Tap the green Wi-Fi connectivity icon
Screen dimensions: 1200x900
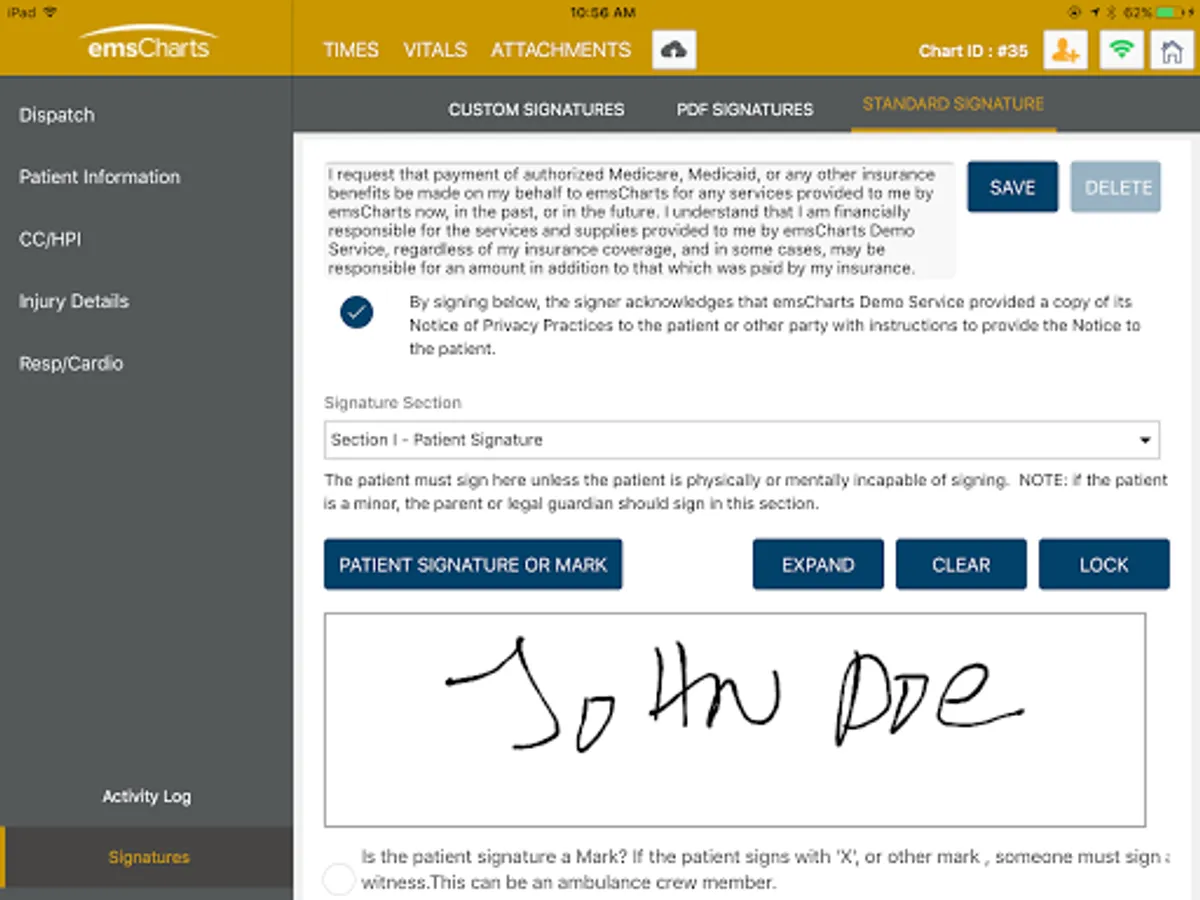(1122, 50)
